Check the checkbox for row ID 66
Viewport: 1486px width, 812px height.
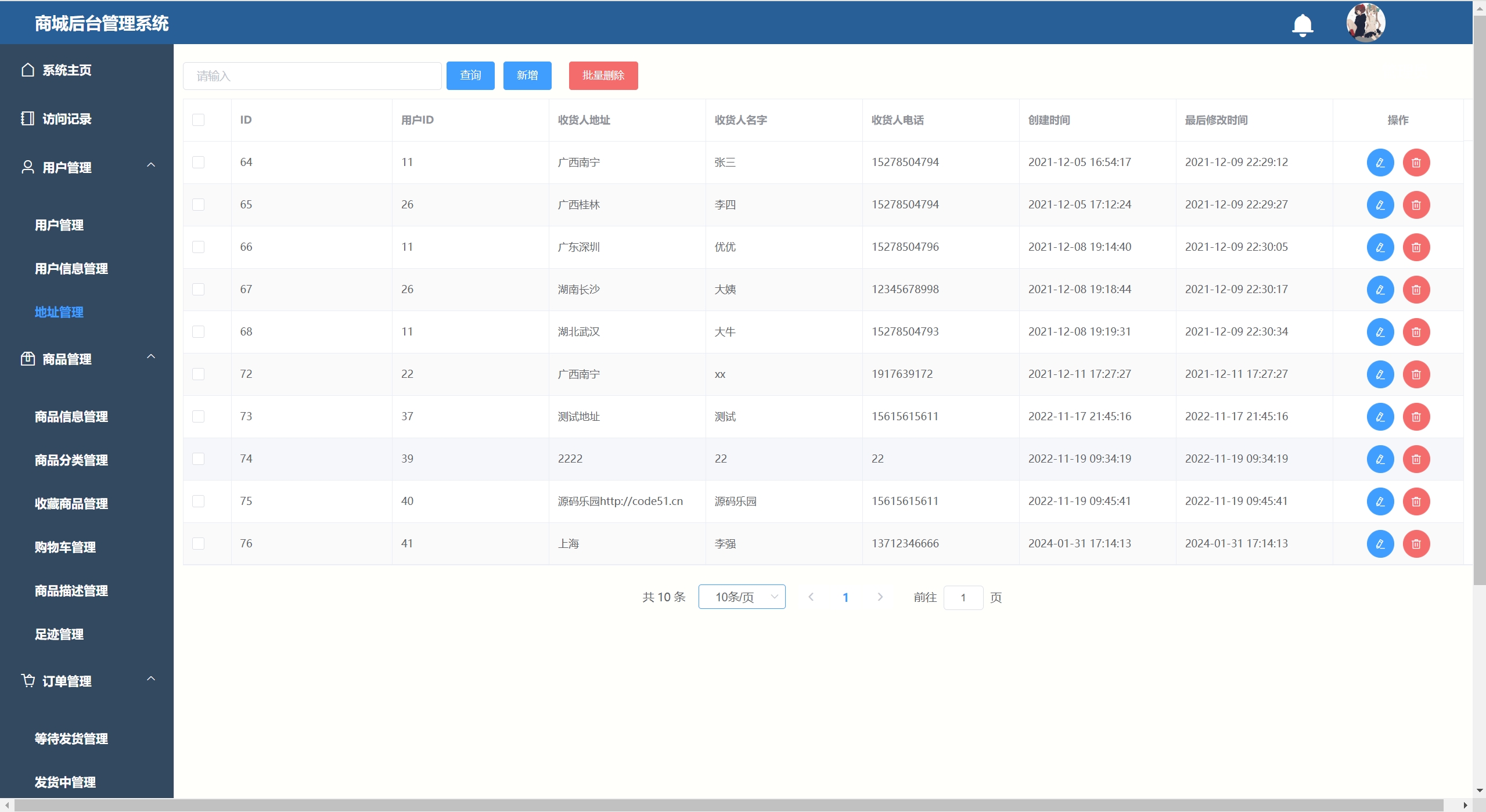coord(199,247)
